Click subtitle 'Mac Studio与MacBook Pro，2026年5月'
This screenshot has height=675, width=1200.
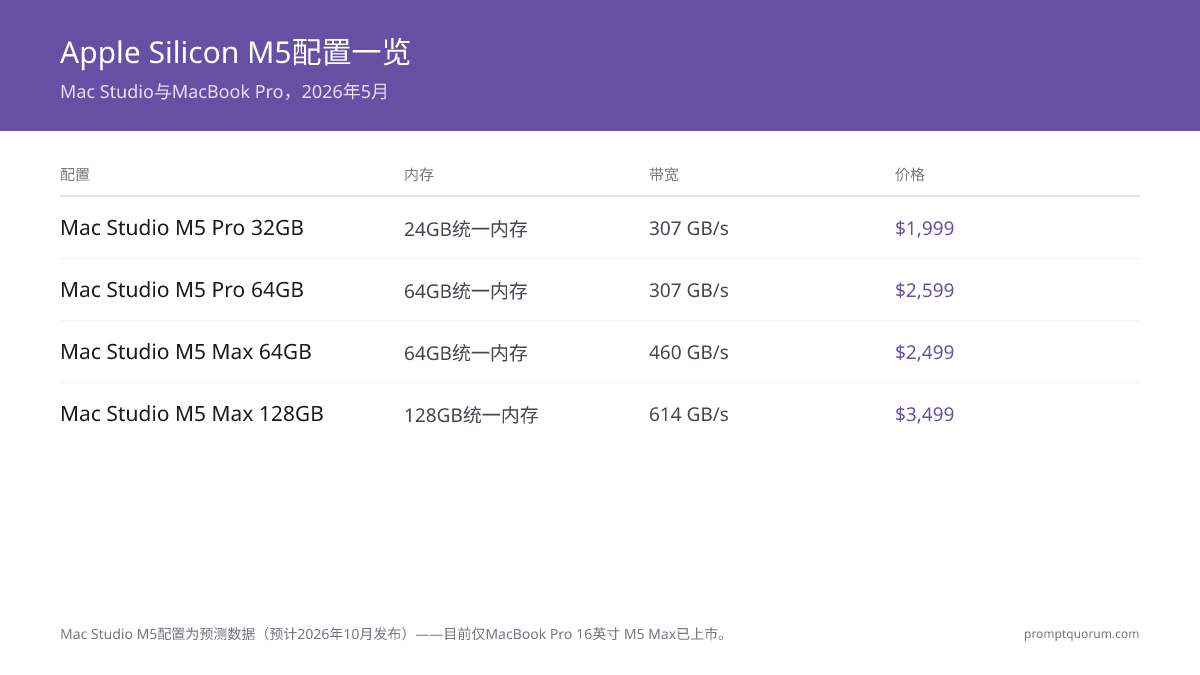coord(224,92)
